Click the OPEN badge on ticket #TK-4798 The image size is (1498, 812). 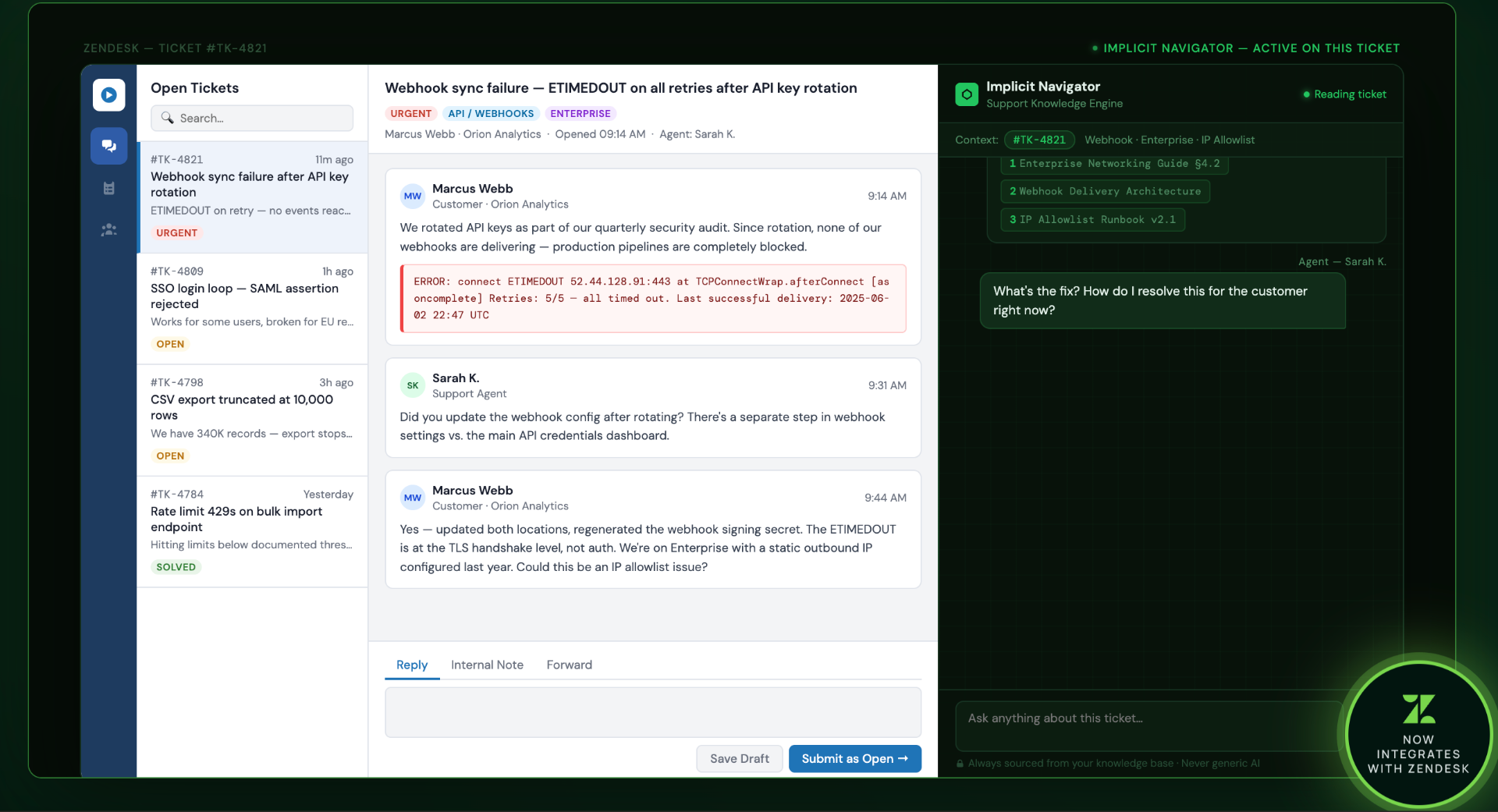pos(170,456)
